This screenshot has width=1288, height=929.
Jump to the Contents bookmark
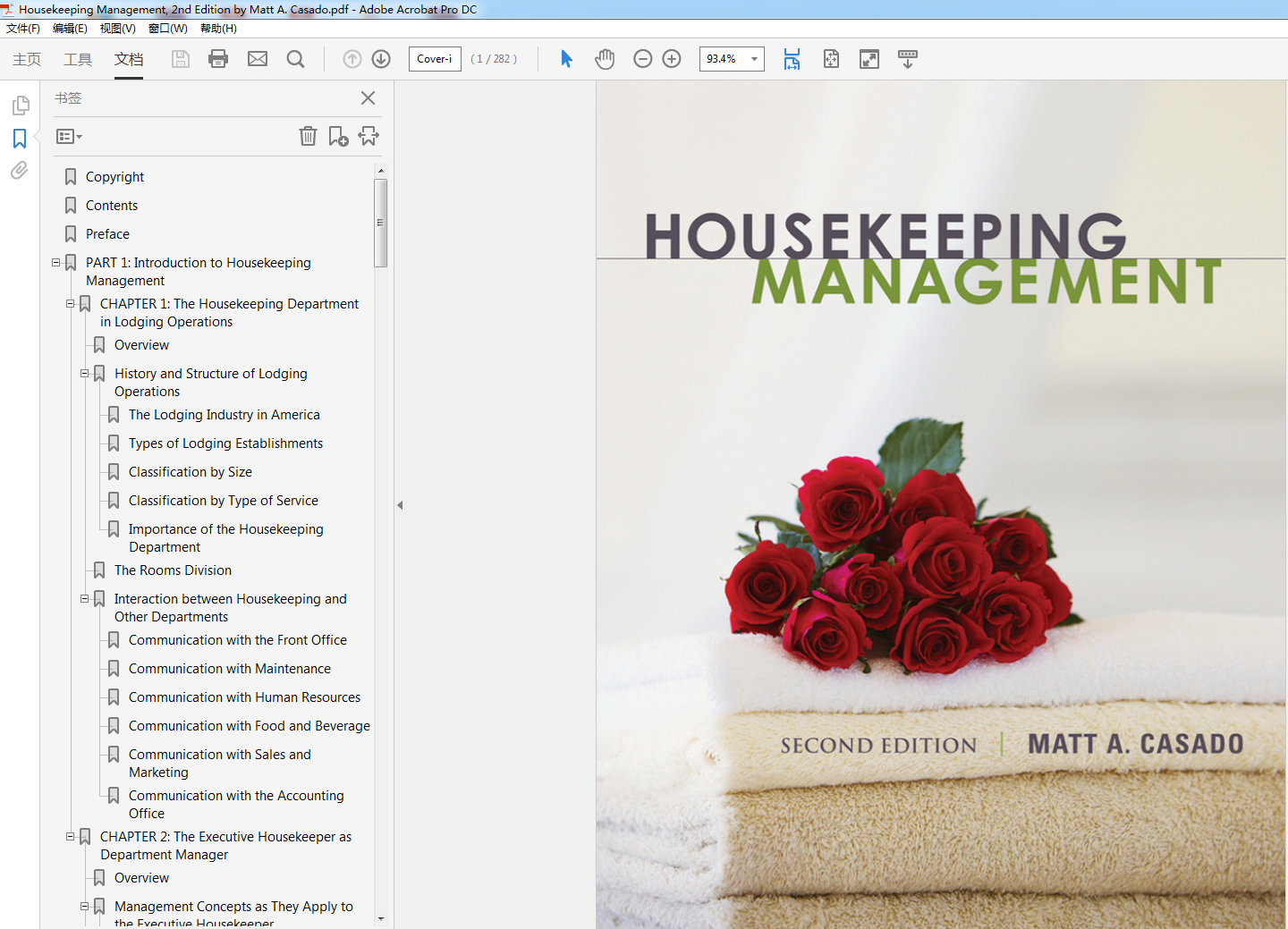pos(112,206)
